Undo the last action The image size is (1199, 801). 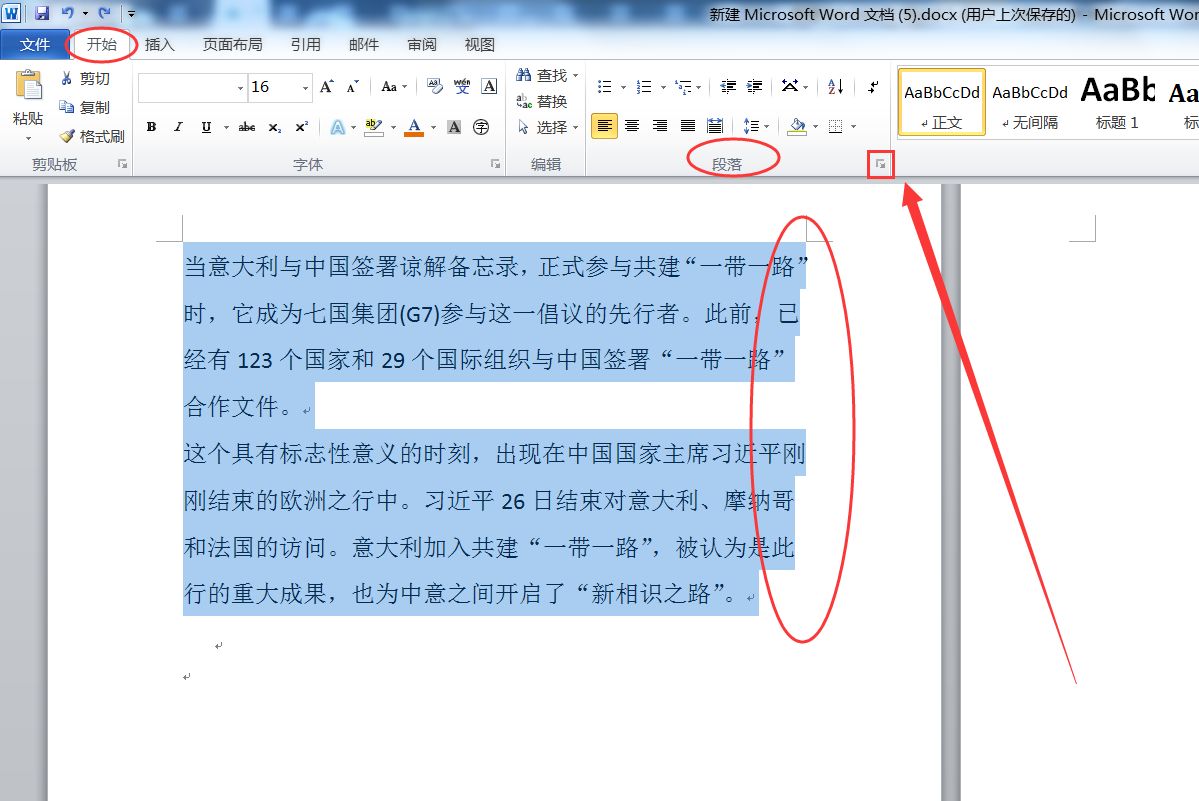[68, 13]
